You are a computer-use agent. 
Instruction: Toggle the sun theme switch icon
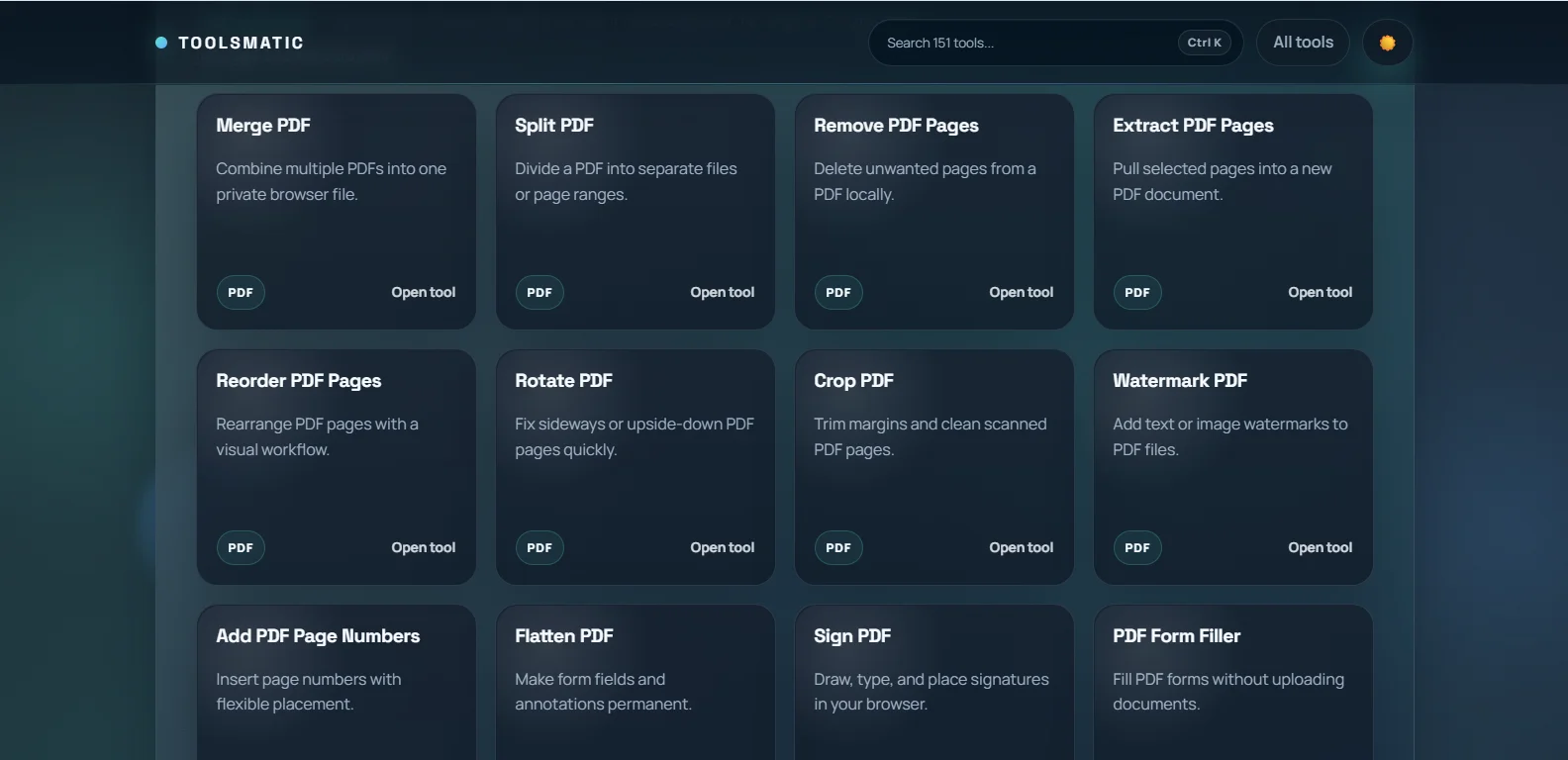point(1387,43)
